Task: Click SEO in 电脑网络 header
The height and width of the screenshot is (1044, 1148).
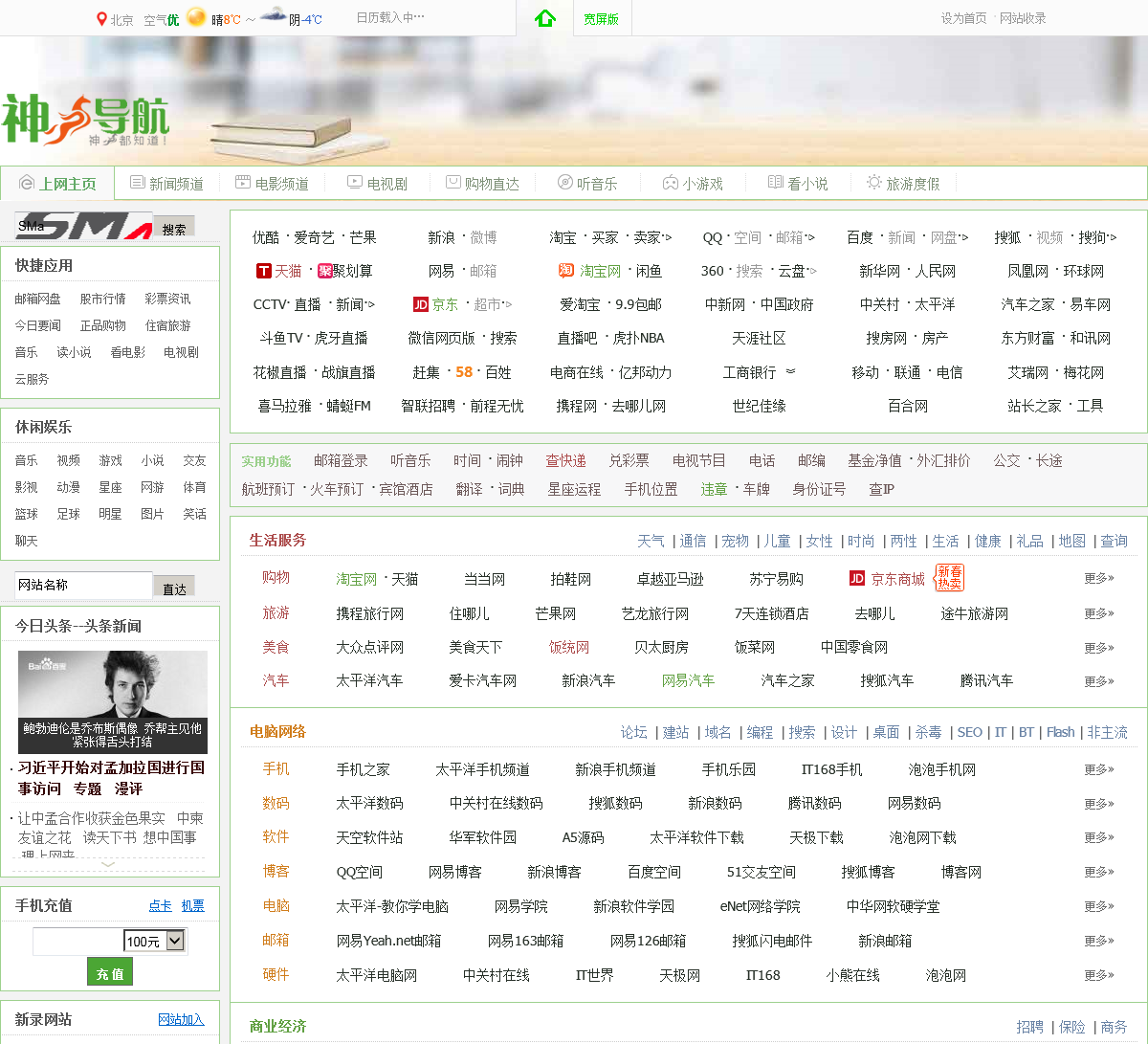Action: [970, 732]
